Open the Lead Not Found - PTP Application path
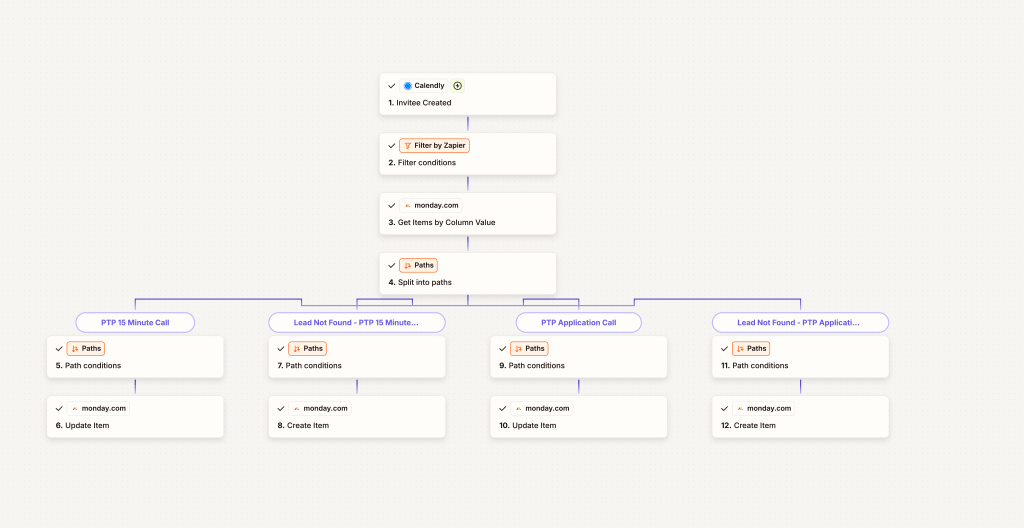This screenshot has height=528, width=1024. pyautogui.click(x=800, y=323)
